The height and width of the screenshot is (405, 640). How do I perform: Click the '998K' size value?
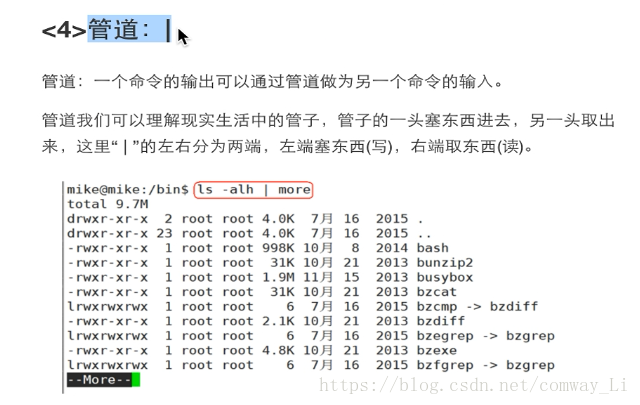[278, 248]
